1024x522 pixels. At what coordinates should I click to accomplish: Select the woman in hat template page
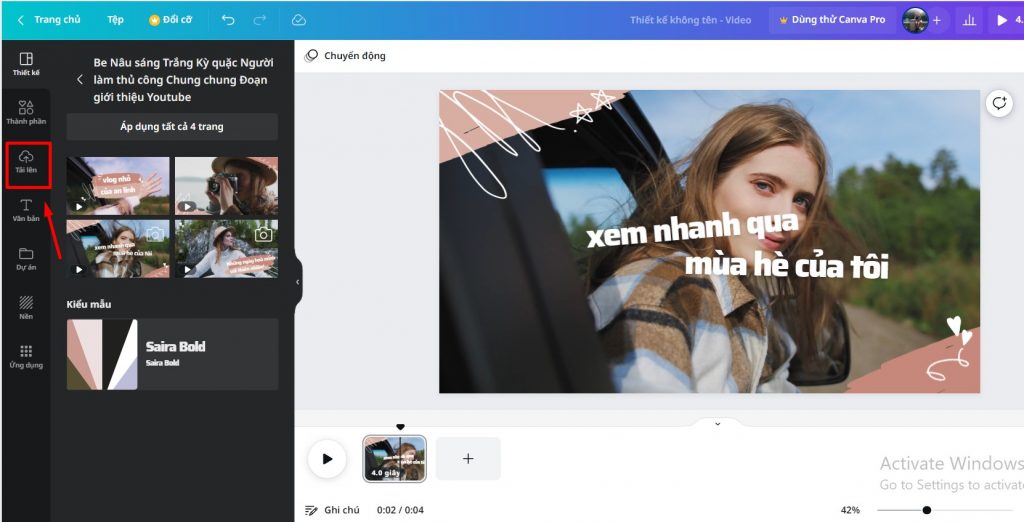point(227,248)
